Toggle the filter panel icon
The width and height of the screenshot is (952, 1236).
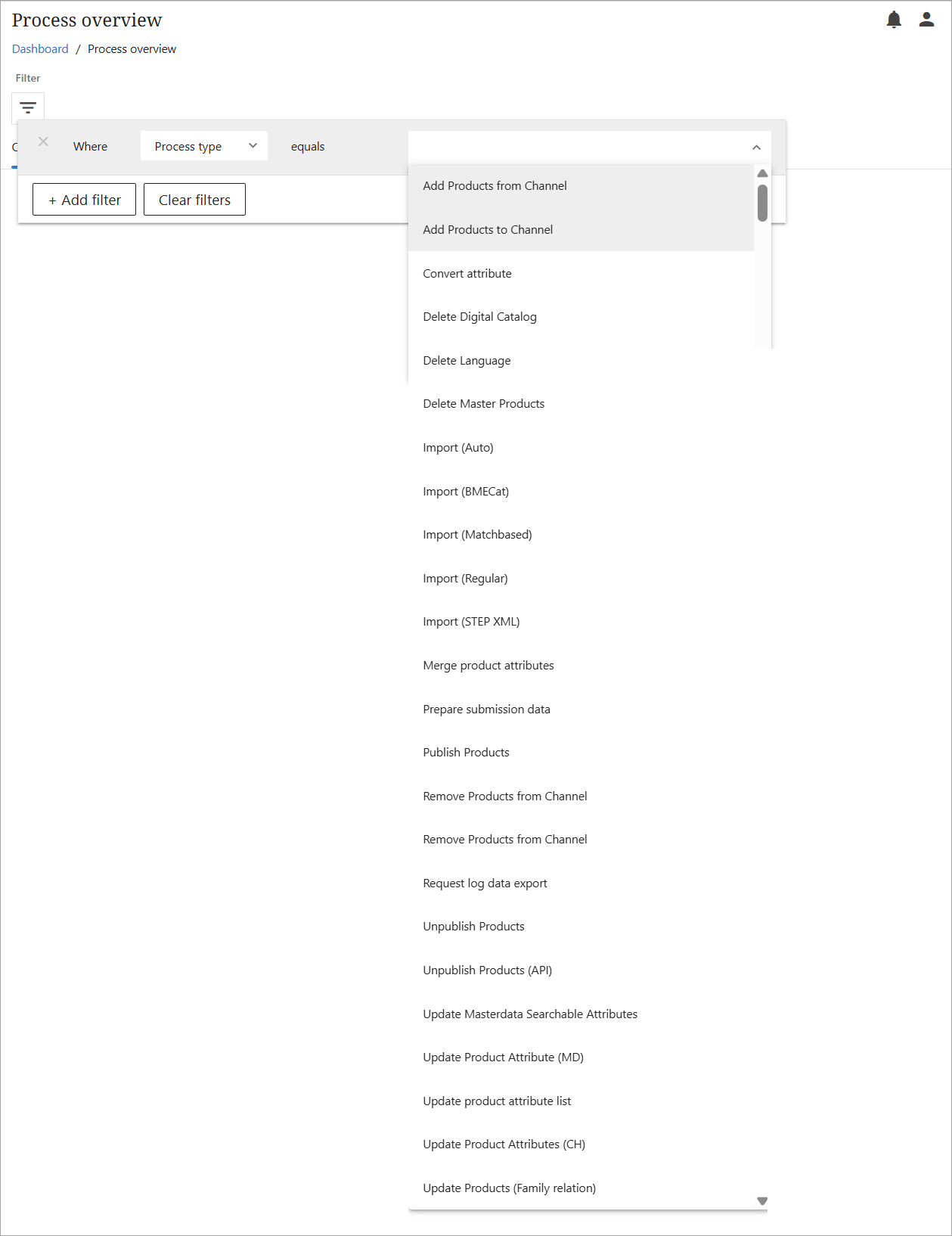click(28, 107)
